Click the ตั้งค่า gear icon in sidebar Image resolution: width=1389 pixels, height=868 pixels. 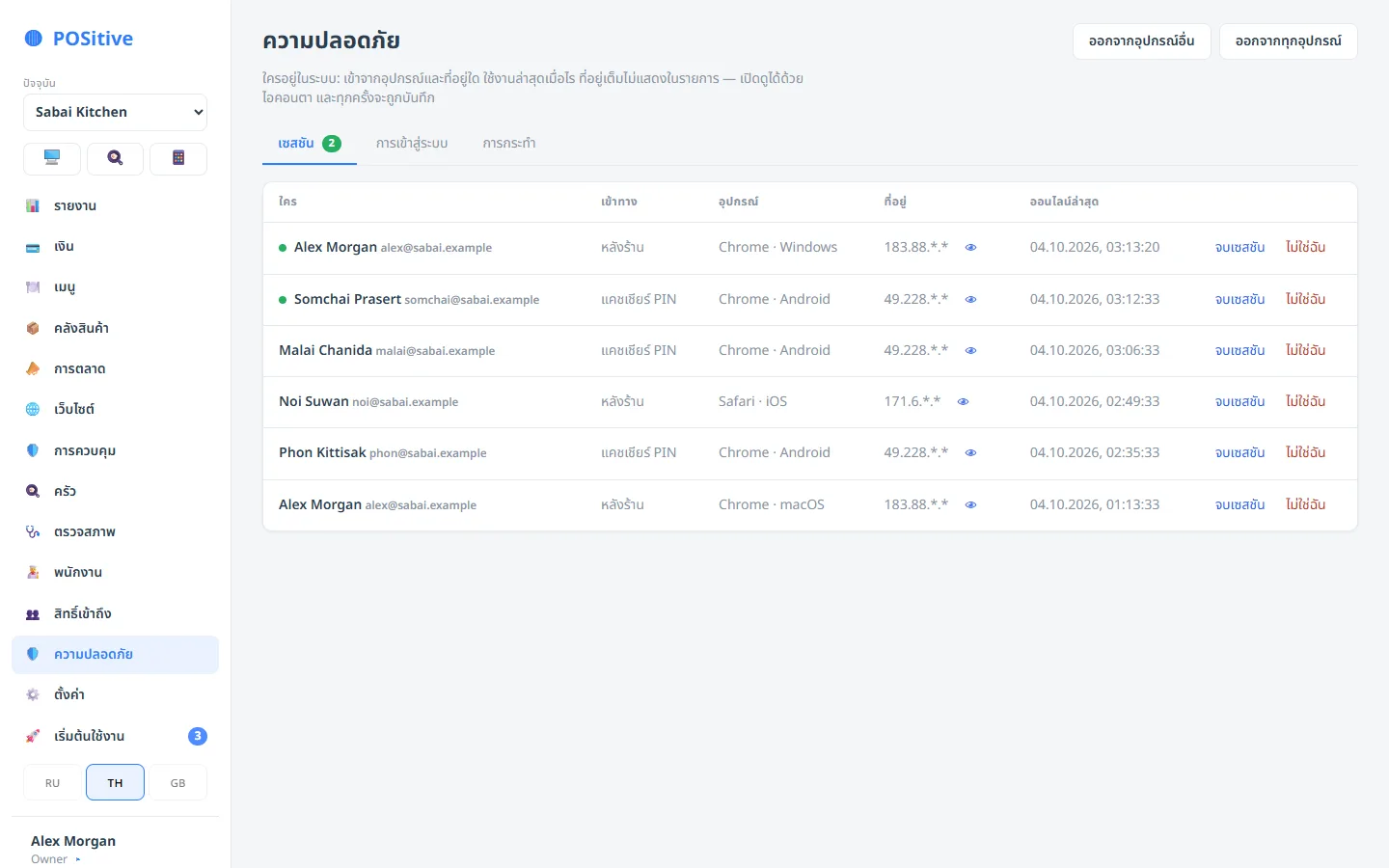33,694
